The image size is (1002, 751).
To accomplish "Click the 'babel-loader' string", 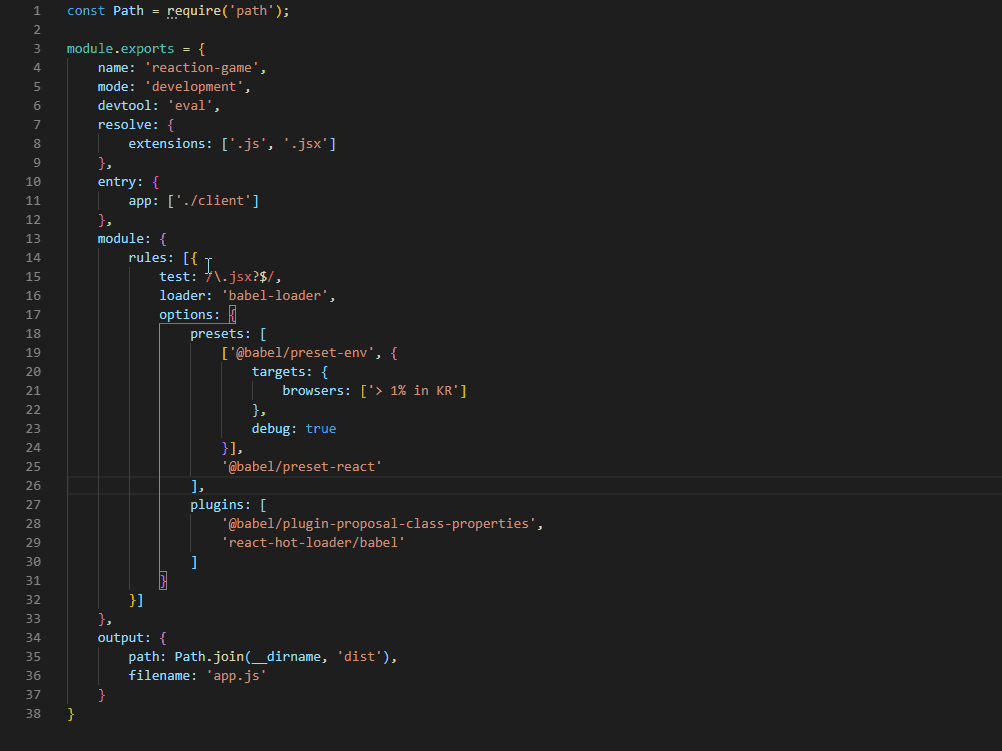I will [x=275, y=295].
